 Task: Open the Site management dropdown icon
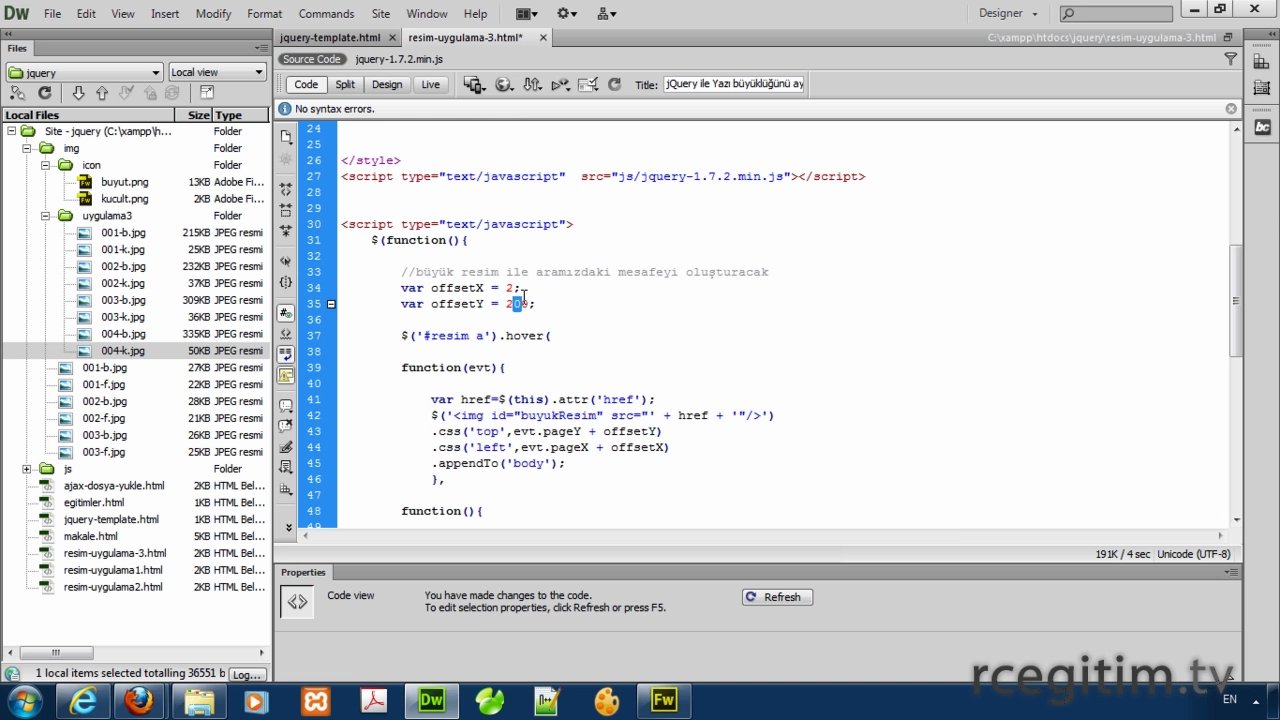point(606,14)
